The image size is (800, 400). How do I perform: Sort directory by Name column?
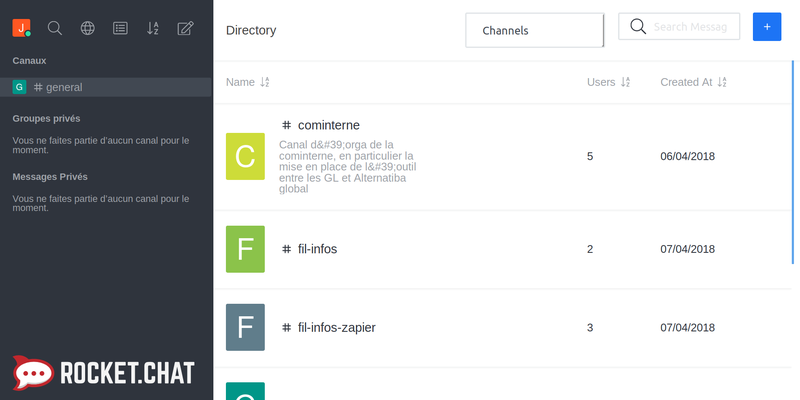pyautogui.click(x=247, y=82)
